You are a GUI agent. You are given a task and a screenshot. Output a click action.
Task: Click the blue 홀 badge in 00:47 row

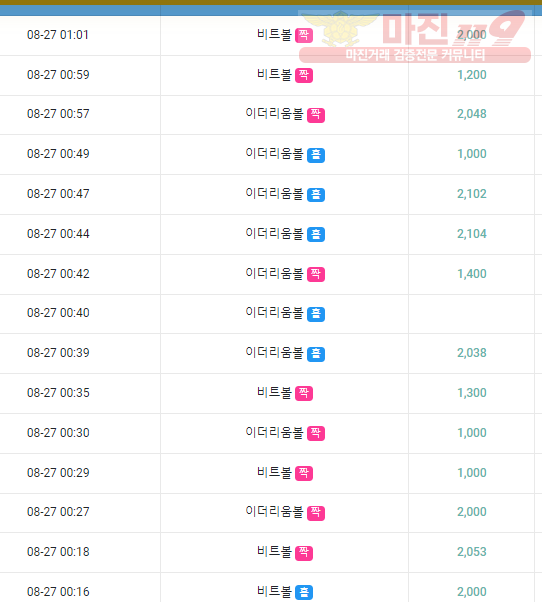pyautogui.click(x=316, y=195)
